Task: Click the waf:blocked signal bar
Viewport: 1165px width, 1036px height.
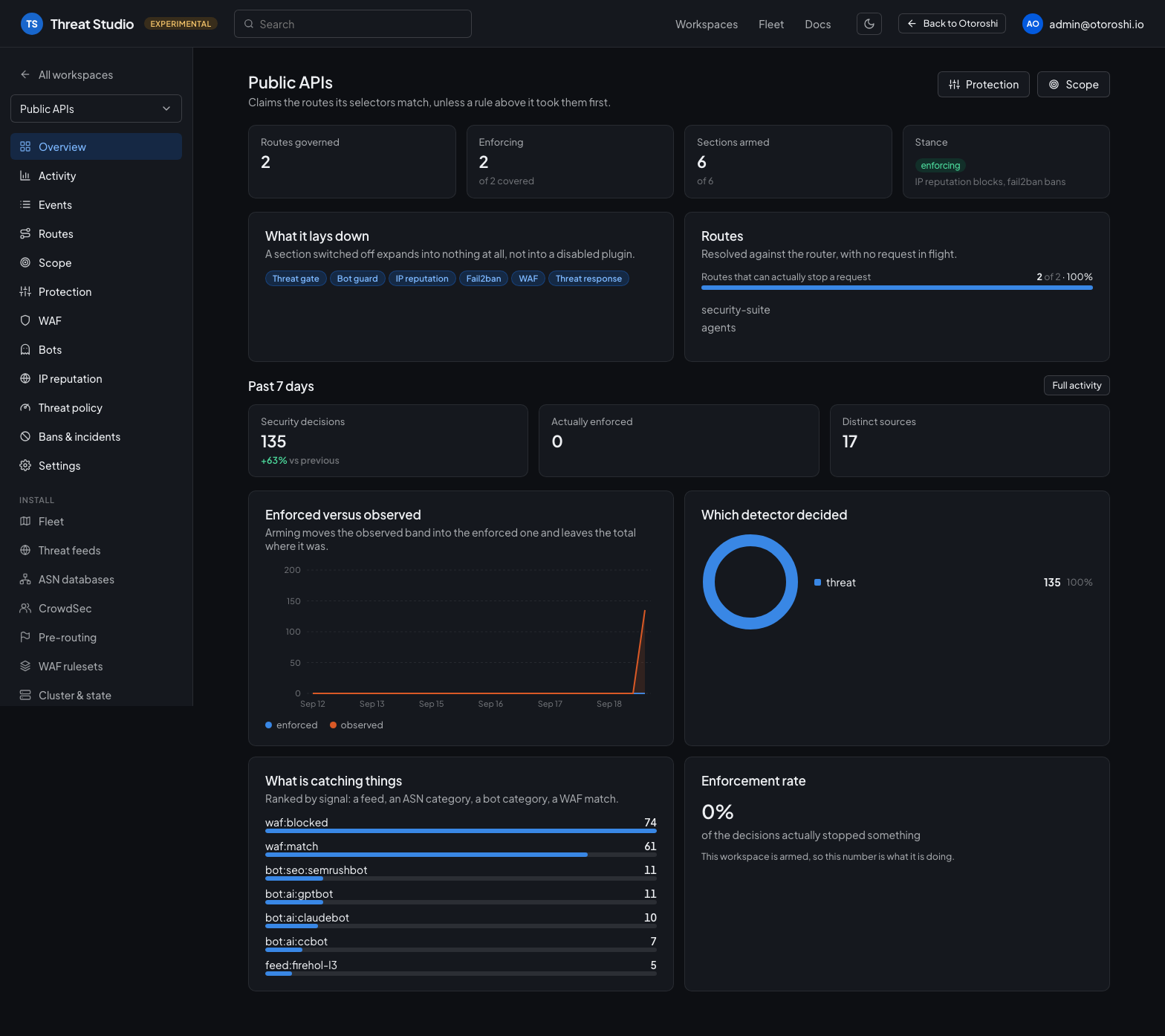Action: coord(461,830)
